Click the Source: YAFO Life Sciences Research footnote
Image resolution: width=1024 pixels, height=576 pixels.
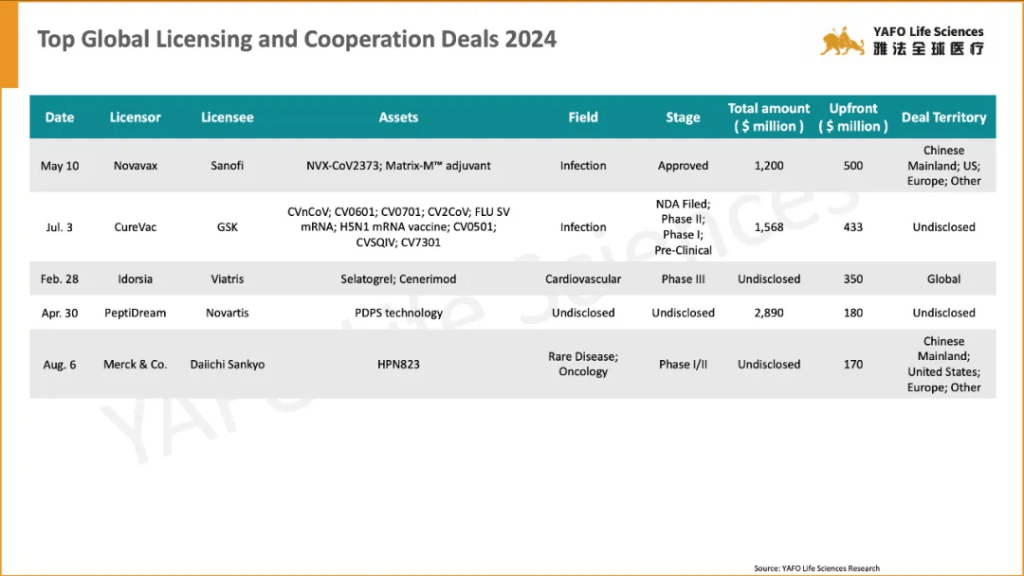817,568
